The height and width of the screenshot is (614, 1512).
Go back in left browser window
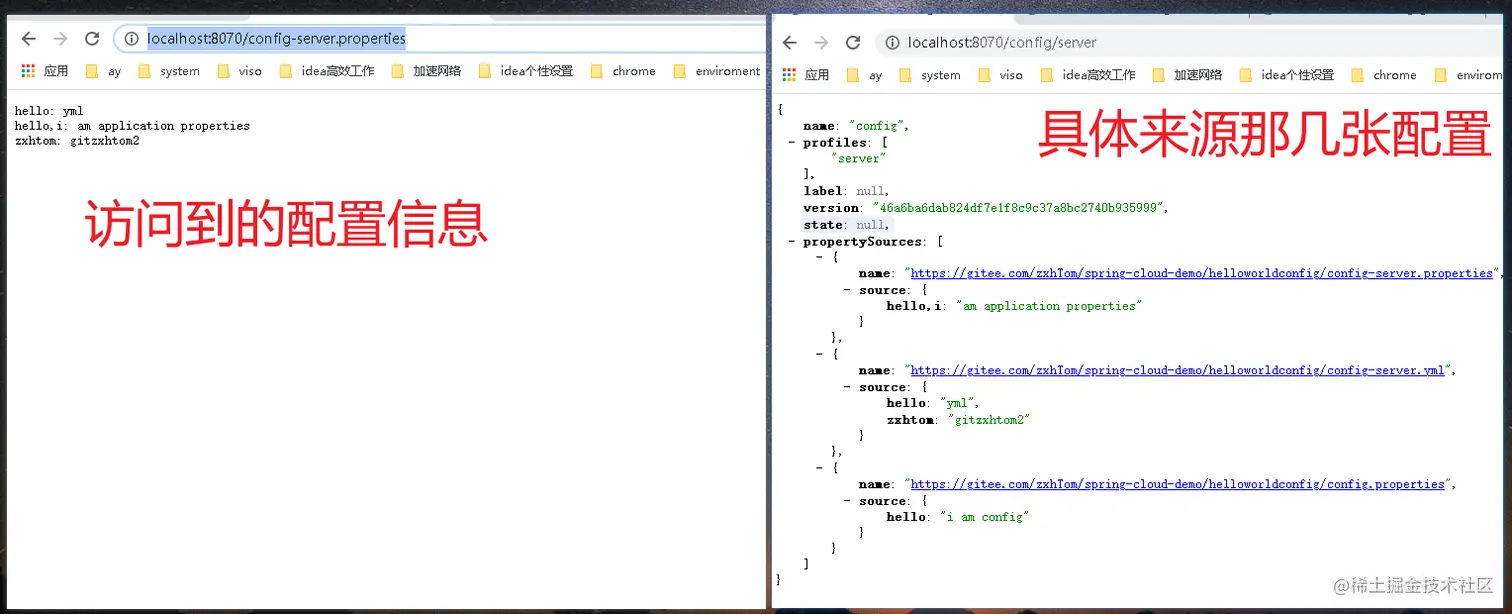28,39
